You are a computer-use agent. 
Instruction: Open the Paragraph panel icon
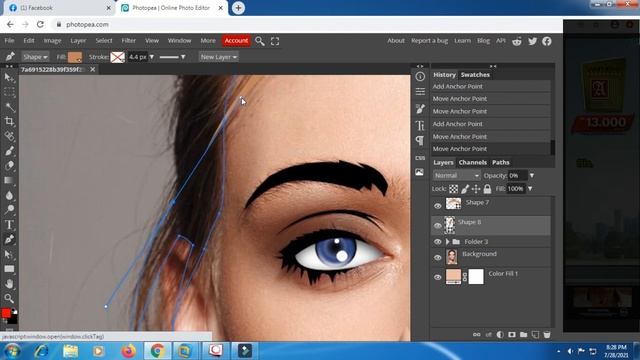[420, 141]
